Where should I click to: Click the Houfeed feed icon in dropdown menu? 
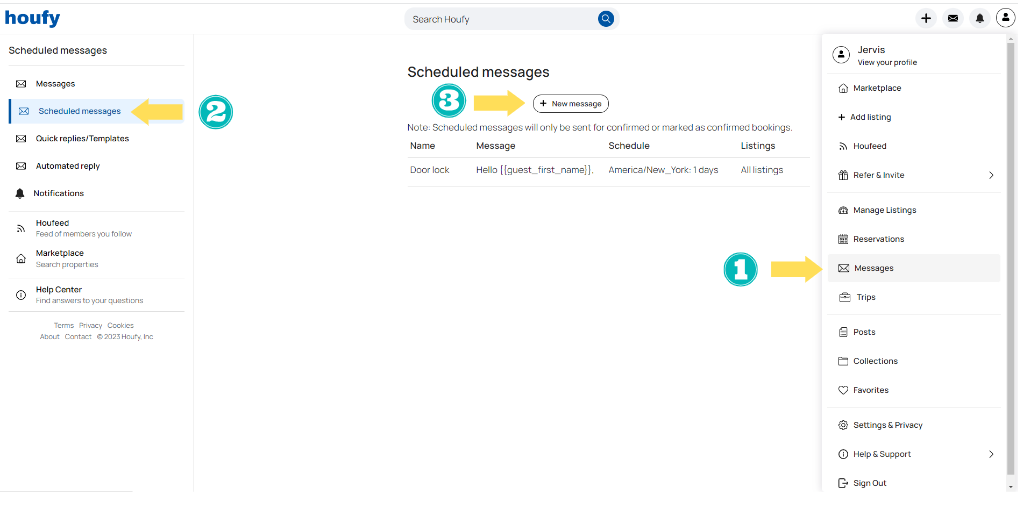tap(843, 147)
